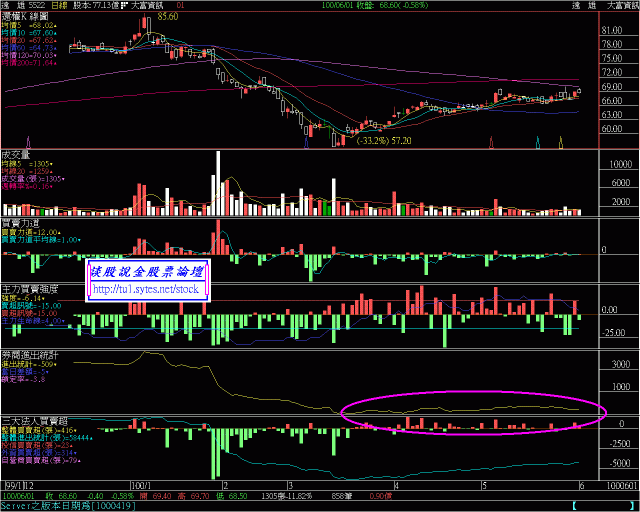Click the 低 68.50 low price in status row
640x512 pixels.
point(231,496)
